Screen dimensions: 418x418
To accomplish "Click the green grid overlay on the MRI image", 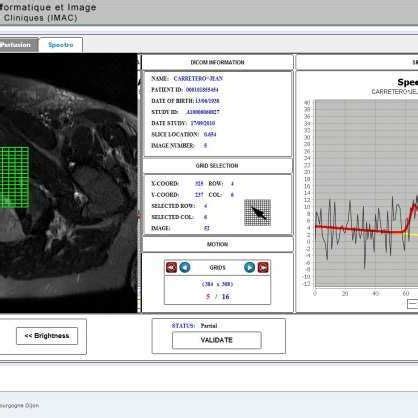I will coord(14,177).
